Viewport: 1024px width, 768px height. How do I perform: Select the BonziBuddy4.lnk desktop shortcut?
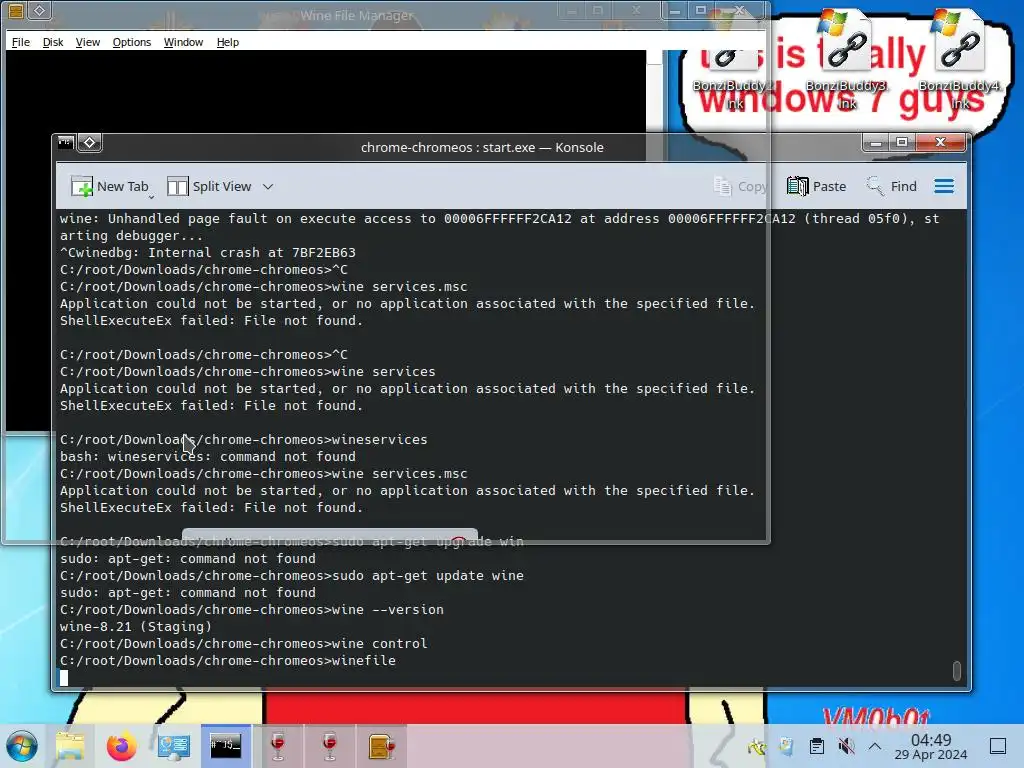click(959, 60)
